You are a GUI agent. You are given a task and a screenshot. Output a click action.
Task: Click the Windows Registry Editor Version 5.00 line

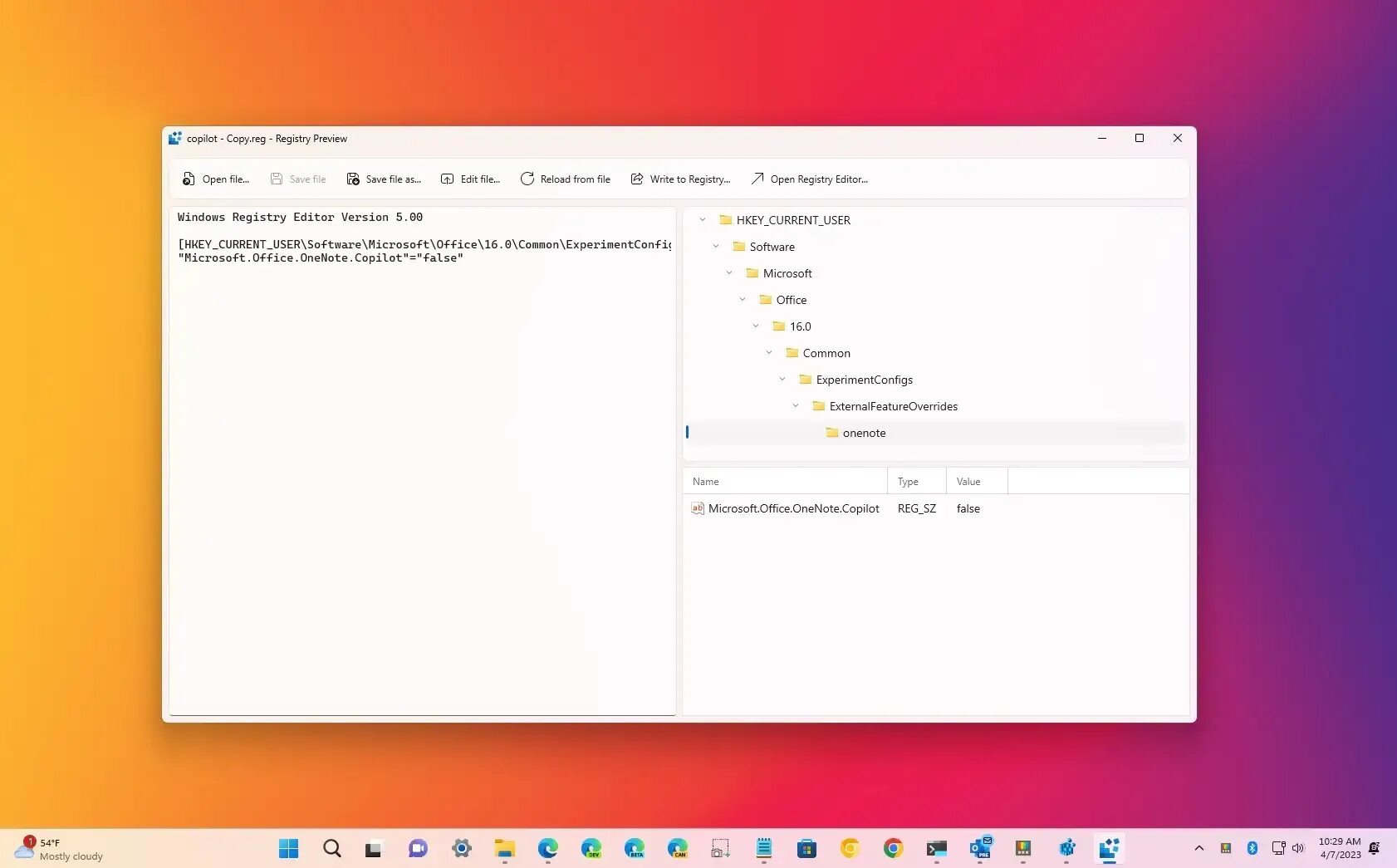(x=300, y=218)
